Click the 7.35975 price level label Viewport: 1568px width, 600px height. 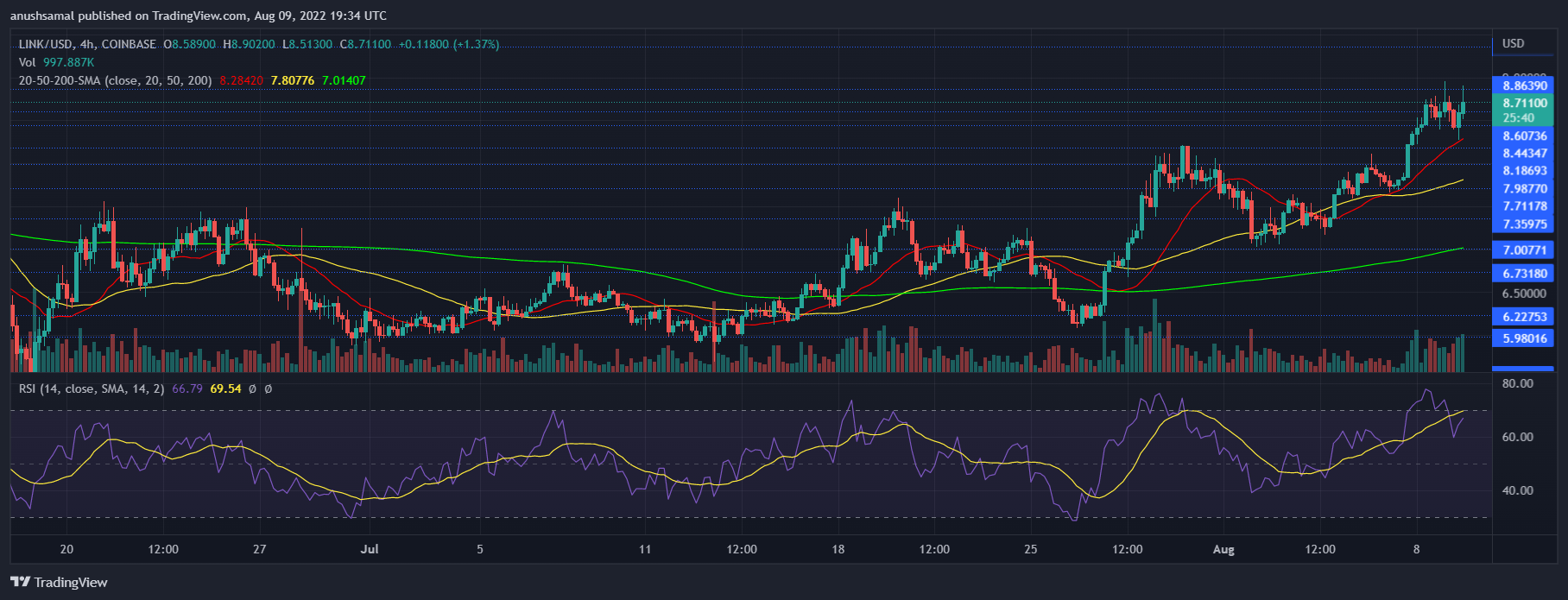pyautogui.click(x=1523, y=224)
